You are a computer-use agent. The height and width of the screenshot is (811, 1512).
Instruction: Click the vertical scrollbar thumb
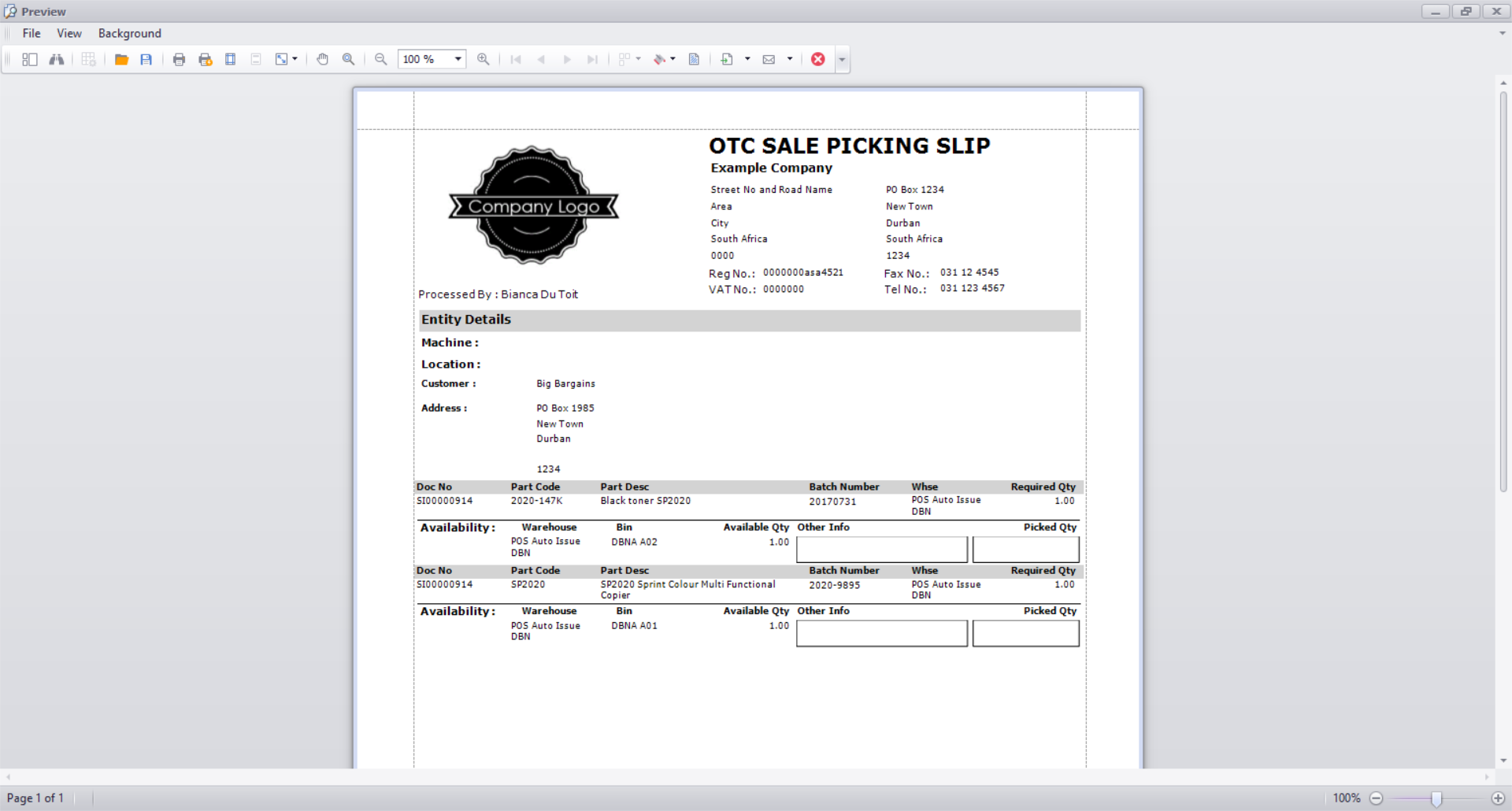pyautogui.click(x=1503, y=291)
